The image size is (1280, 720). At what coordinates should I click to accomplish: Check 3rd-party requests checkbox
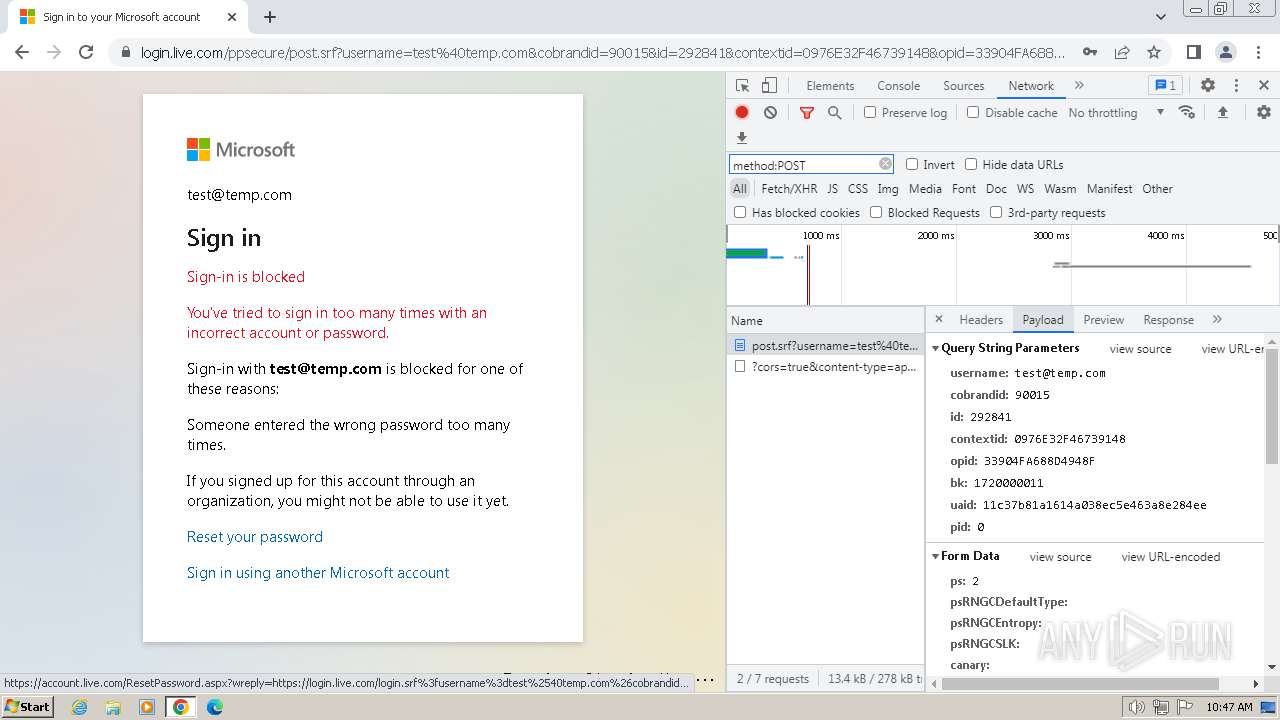[996, 212]
